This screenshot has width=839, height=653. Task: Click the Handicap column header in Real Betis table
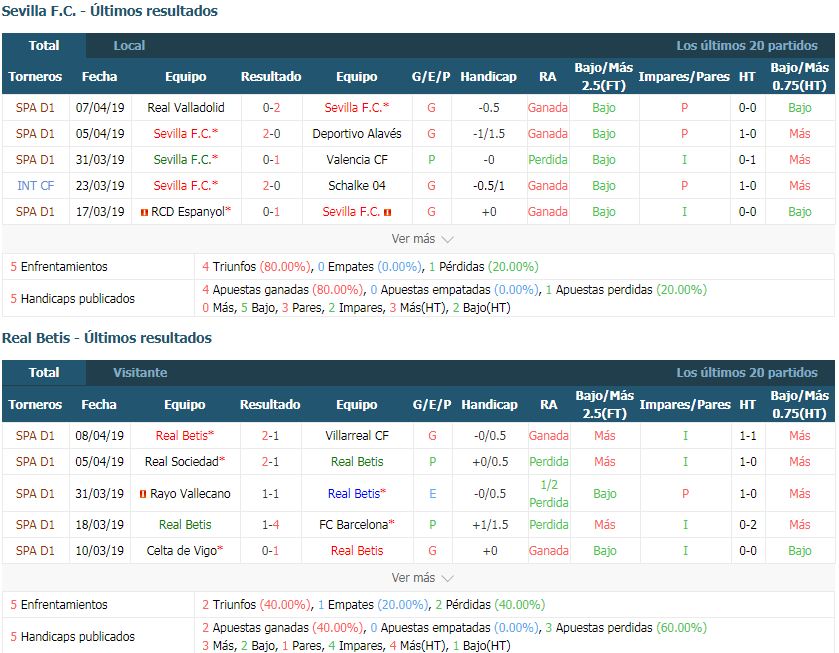(490, 405)
